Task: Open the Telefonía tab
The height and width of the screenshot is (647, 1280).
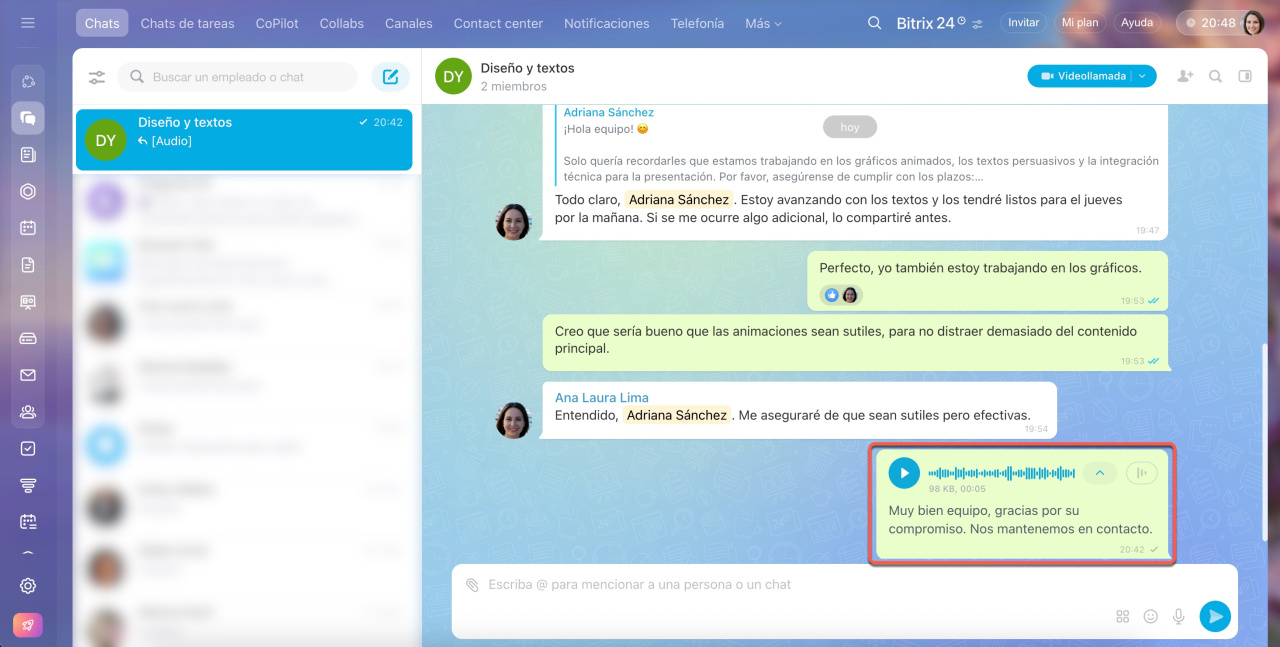Action: point(697,23)
